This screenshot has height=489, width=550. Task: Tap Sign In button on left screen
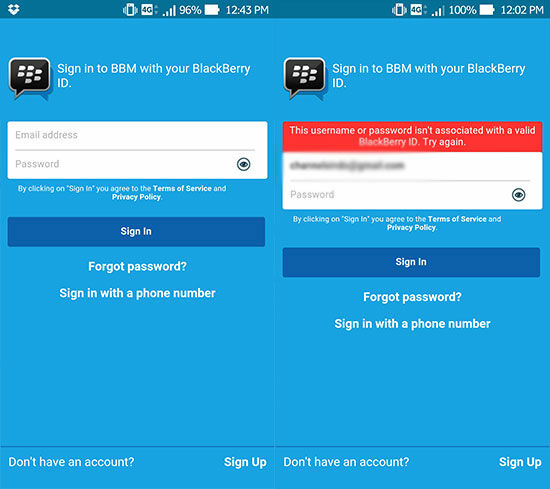pos(136,232)
